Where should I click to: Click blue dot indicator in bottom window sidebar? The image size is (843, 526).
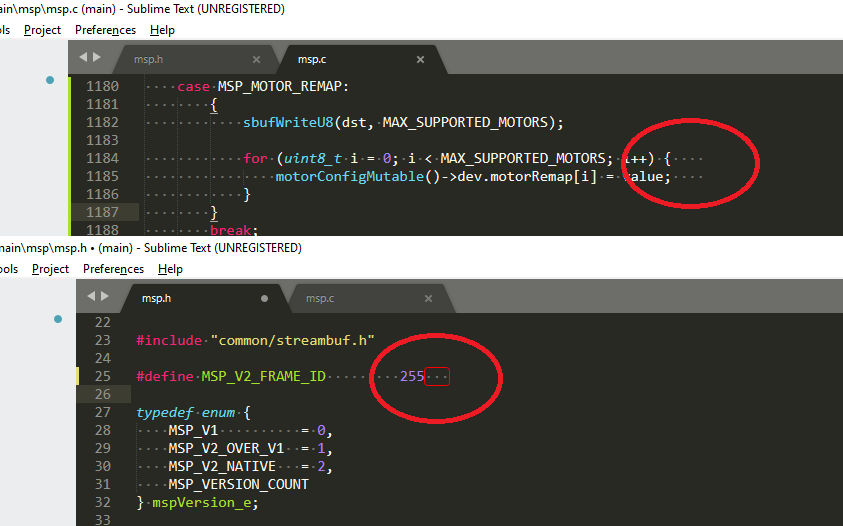[58, 319]
